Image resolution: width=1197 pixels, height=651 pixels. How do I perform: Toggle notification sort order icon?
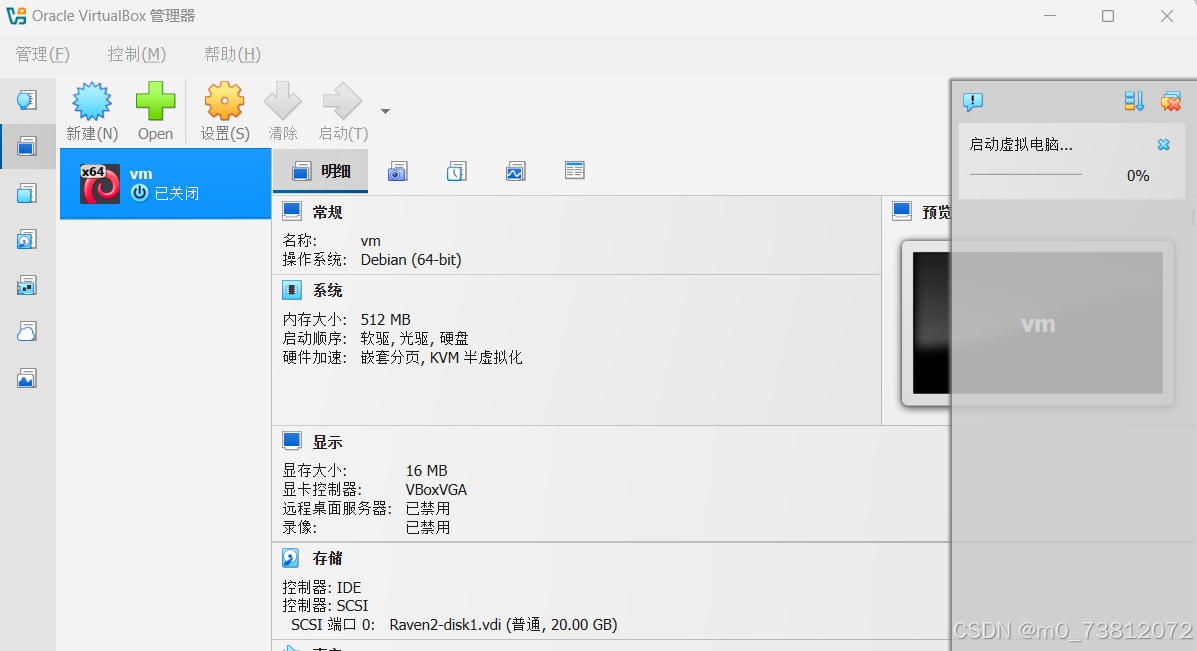coord(1134,101)
